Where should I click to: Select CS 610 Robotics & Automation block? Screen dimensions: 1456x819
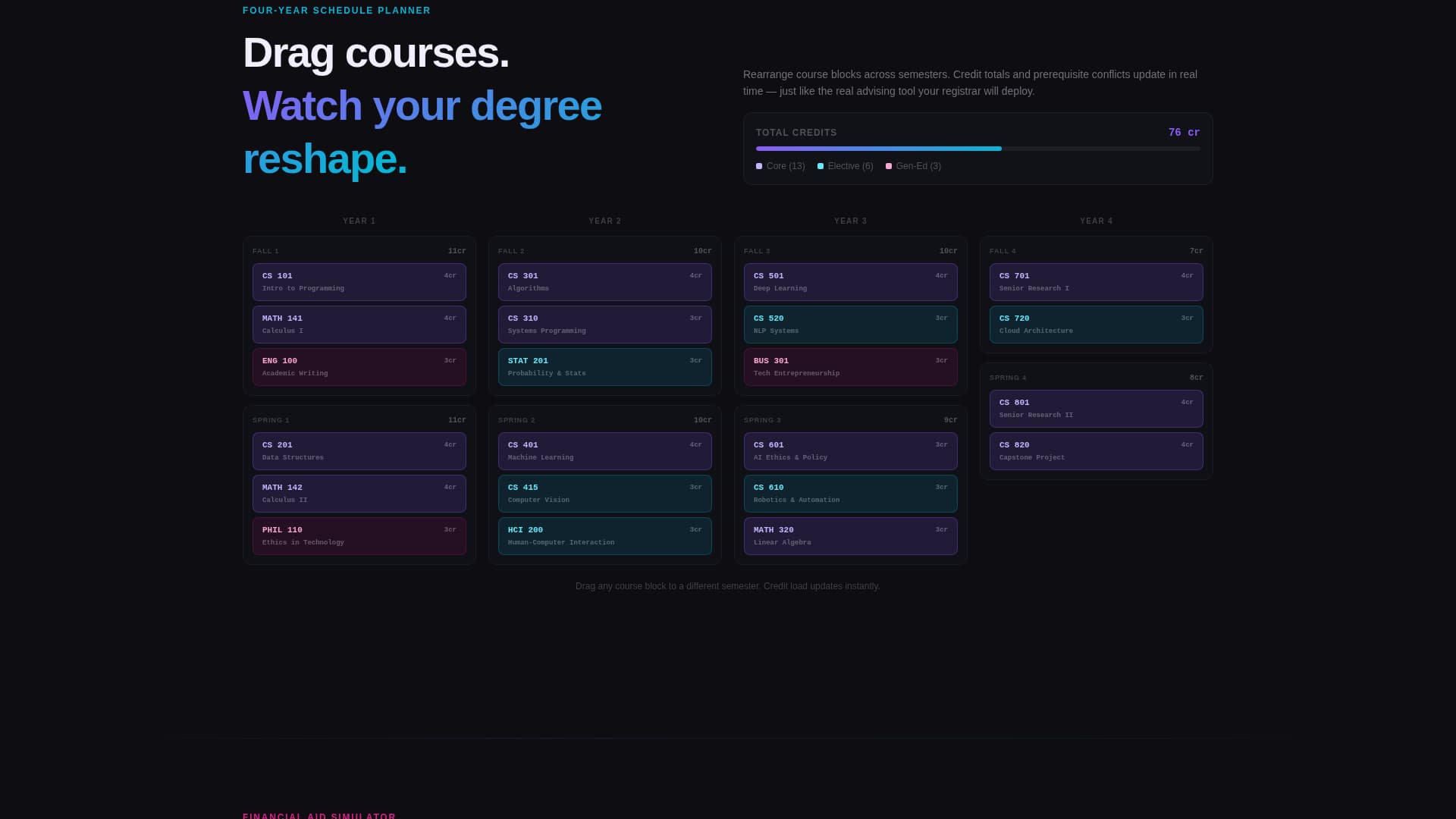(850, 494)
